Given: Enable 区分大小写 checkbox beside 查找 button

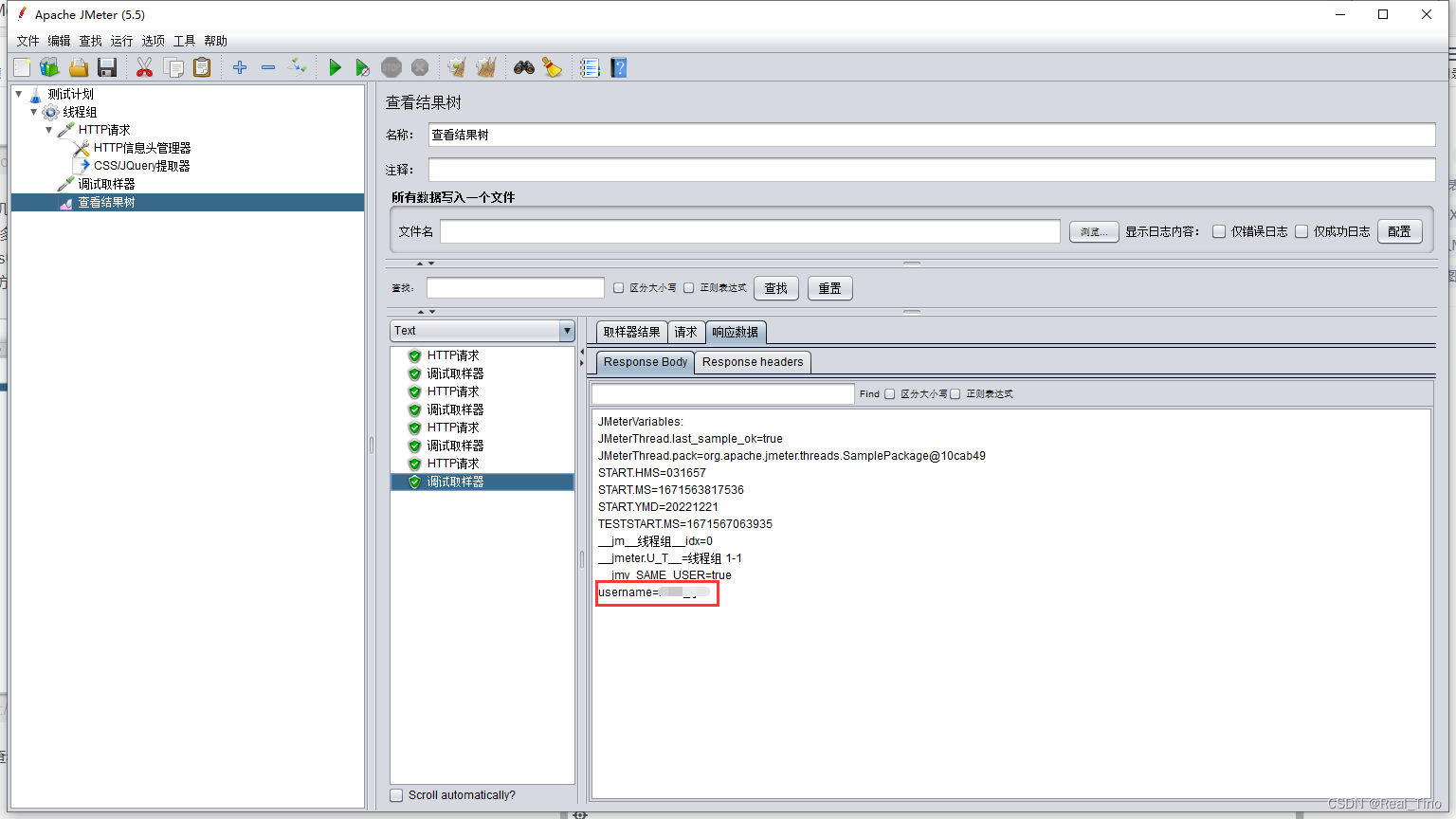Looking at the screenshot, I should pos(618,288).
